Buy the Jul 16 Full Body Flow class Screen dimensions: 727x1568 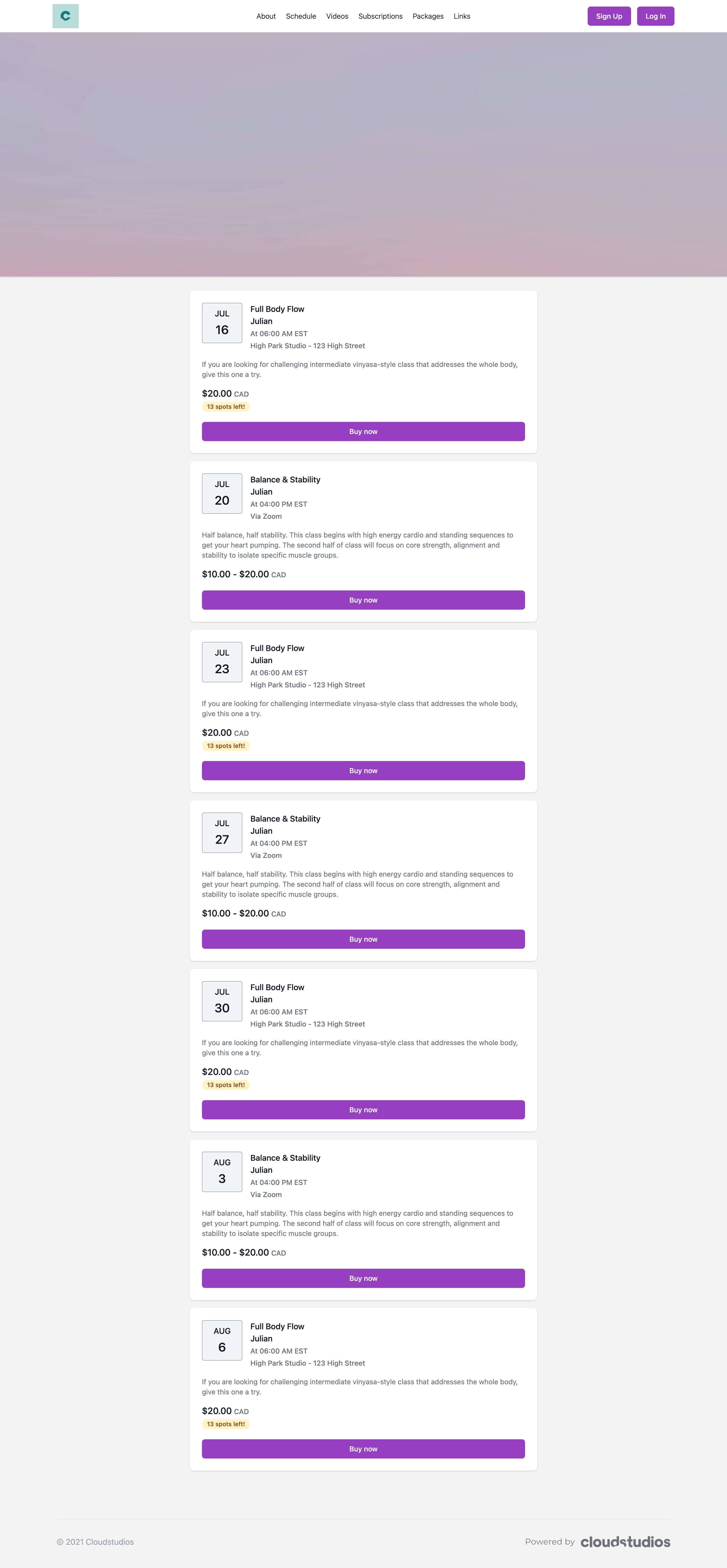click(x=363, y=431)
